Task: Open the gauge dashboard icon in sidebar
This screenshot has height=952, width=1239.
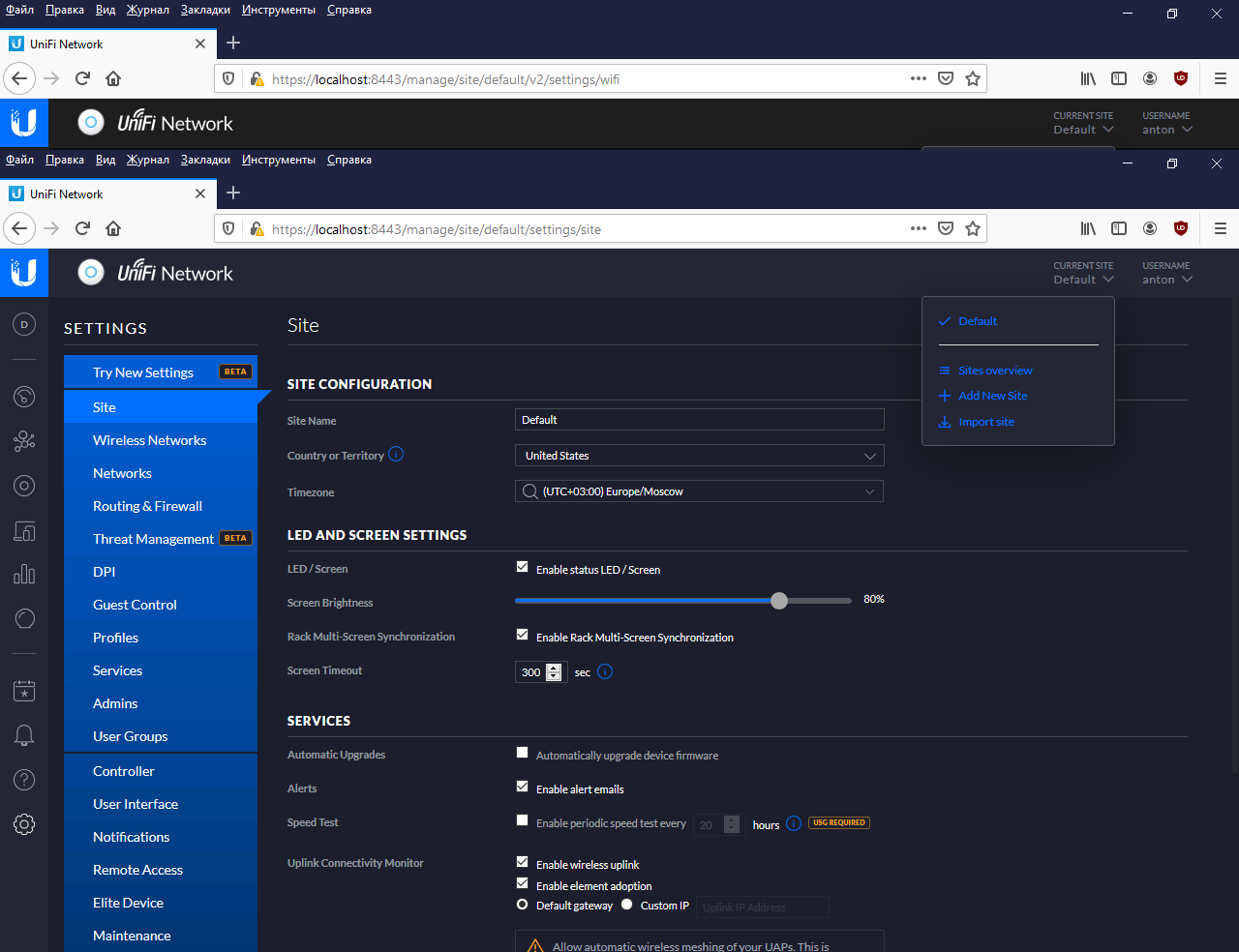Action: pos(24,397)
